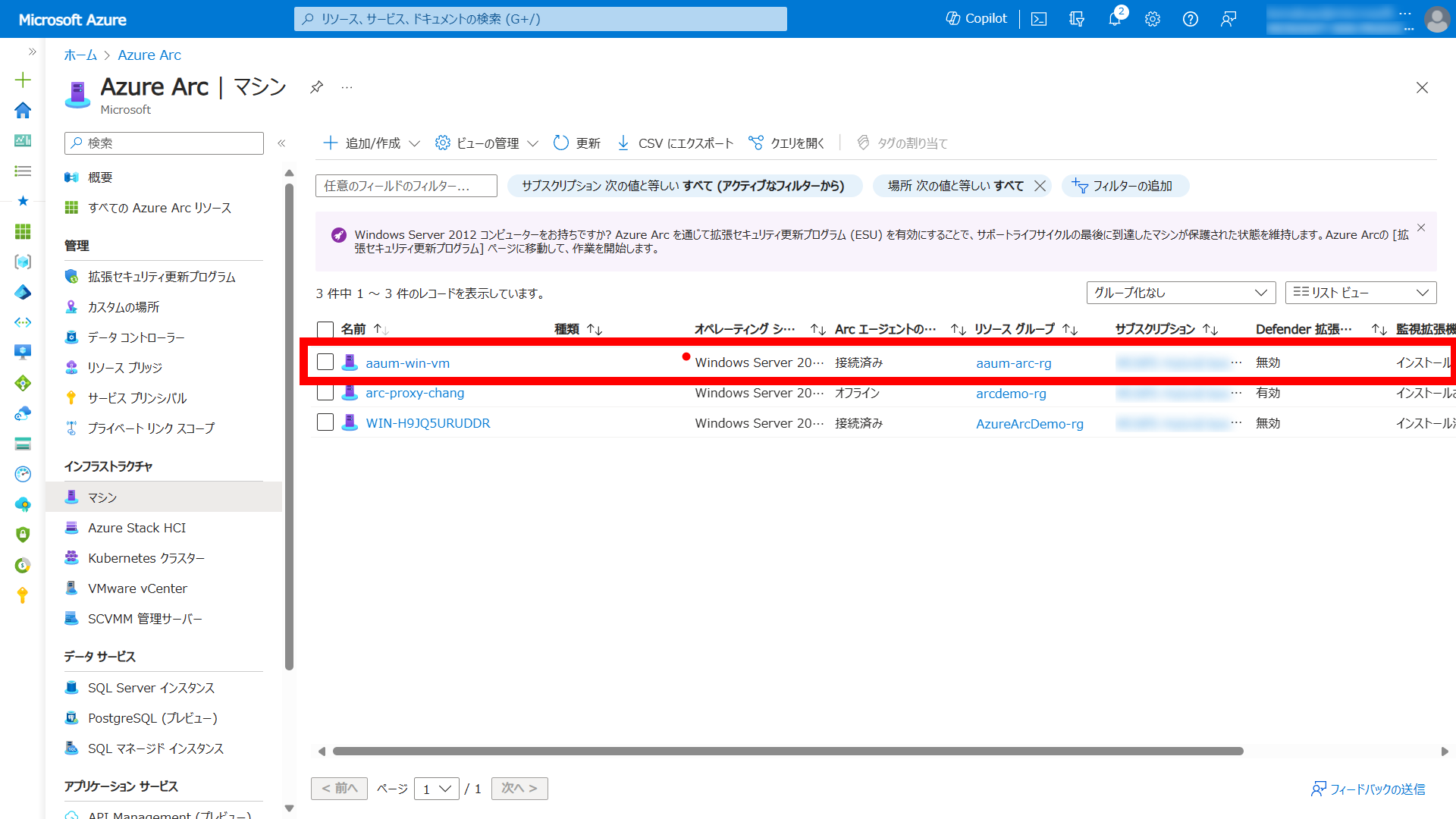Image resolution: width=1456 pixels, height=819 pixels.
Task: Open portal settings gear
Action: pos(1153,19)
